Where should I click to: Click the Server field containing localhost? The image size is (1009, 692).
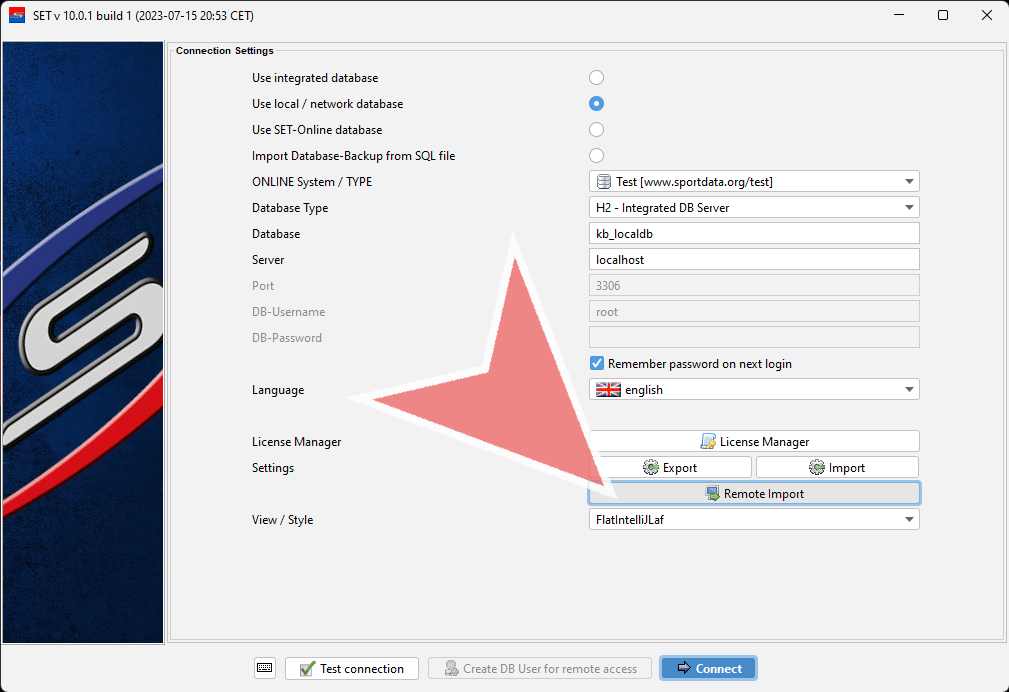point(754,260)
